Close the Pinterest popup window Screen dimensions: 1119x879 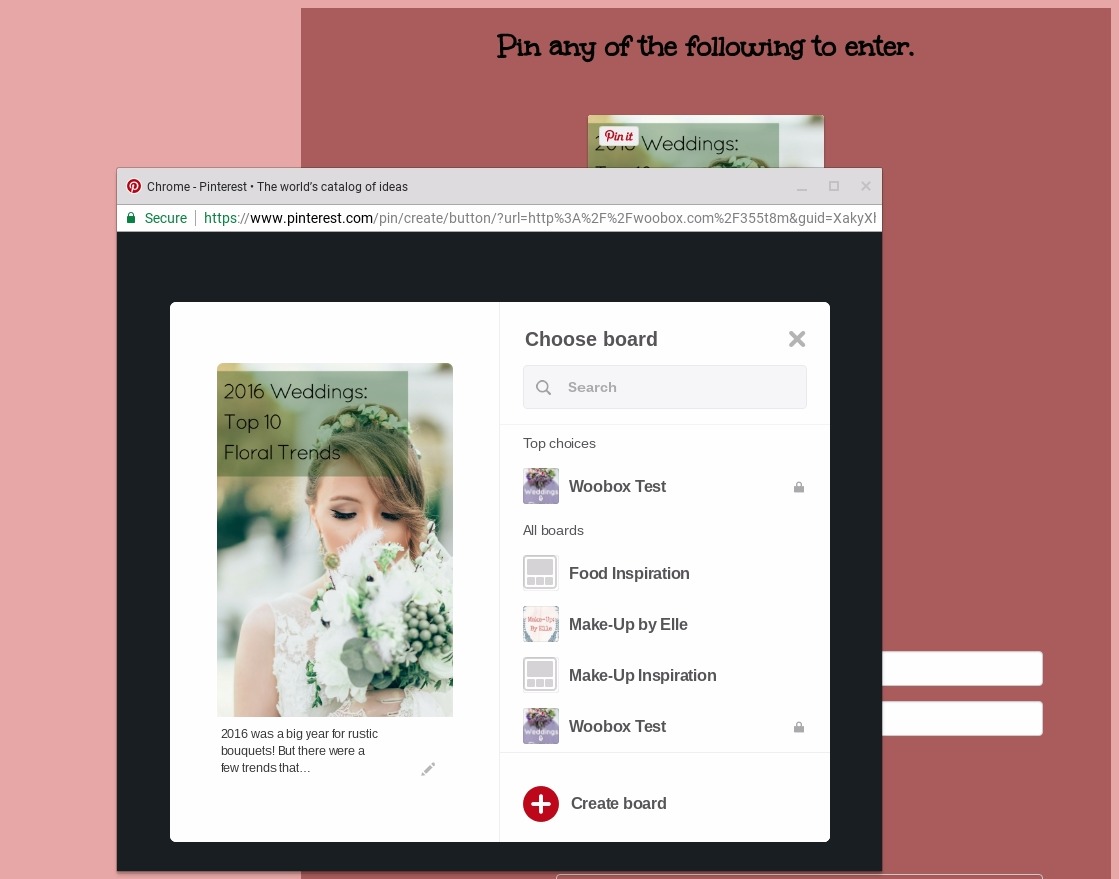[866, 186]
